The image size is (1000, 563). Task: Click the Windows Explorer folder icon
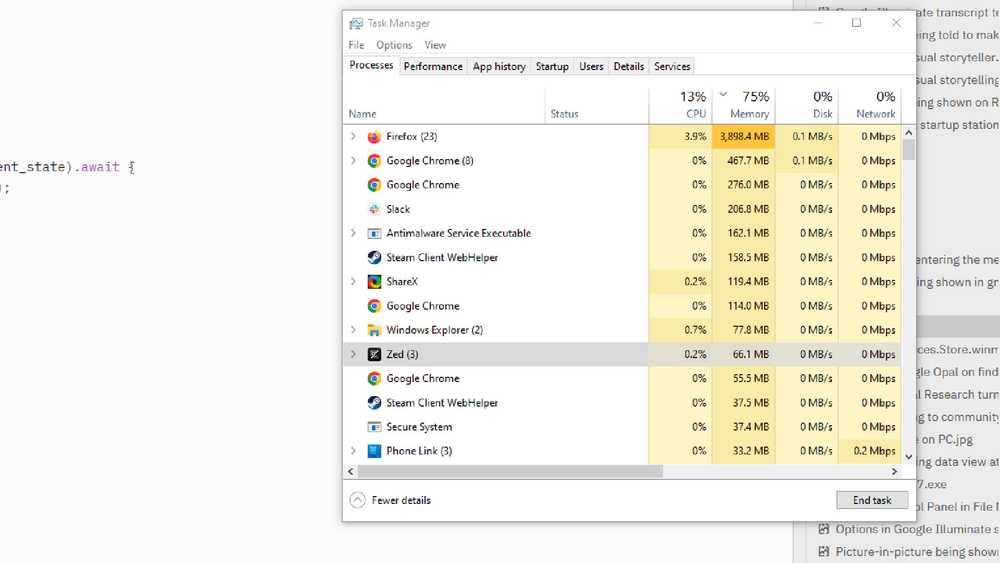(374, 330)
